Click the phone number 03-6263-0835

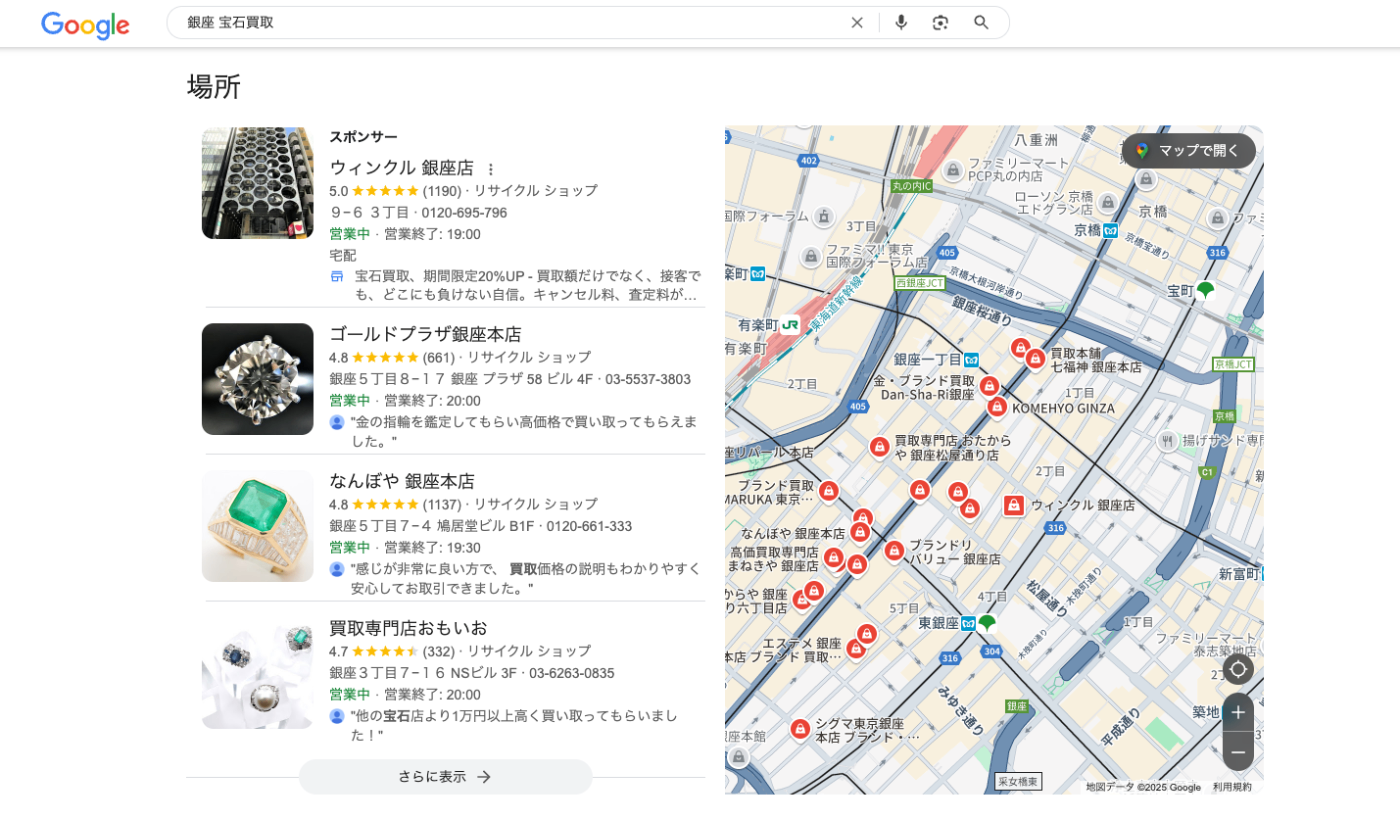(572, 673)
